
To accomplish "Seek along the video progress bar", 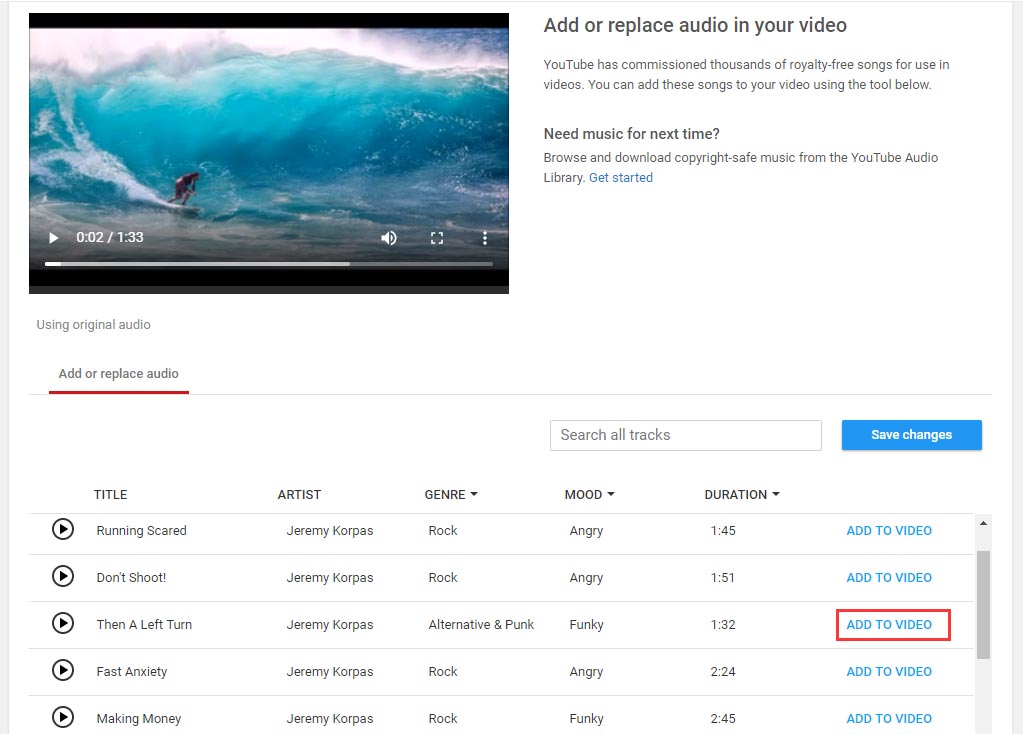I will click(269, 264).
